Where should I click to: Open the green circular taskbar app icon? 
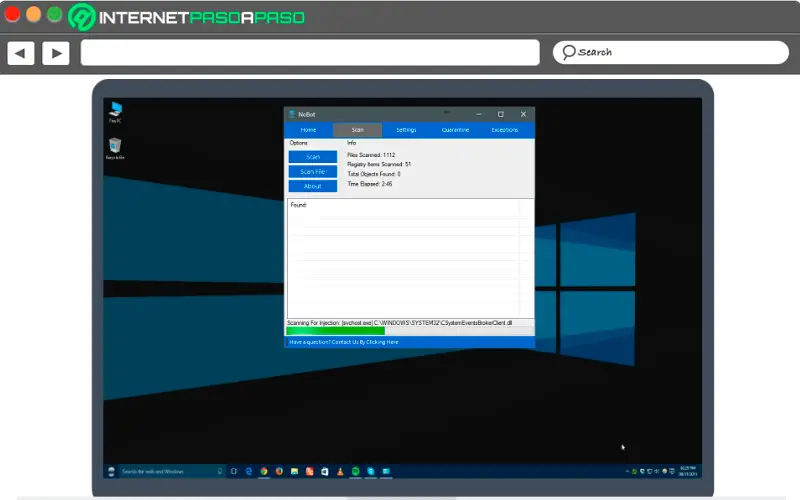coord(356,471)
